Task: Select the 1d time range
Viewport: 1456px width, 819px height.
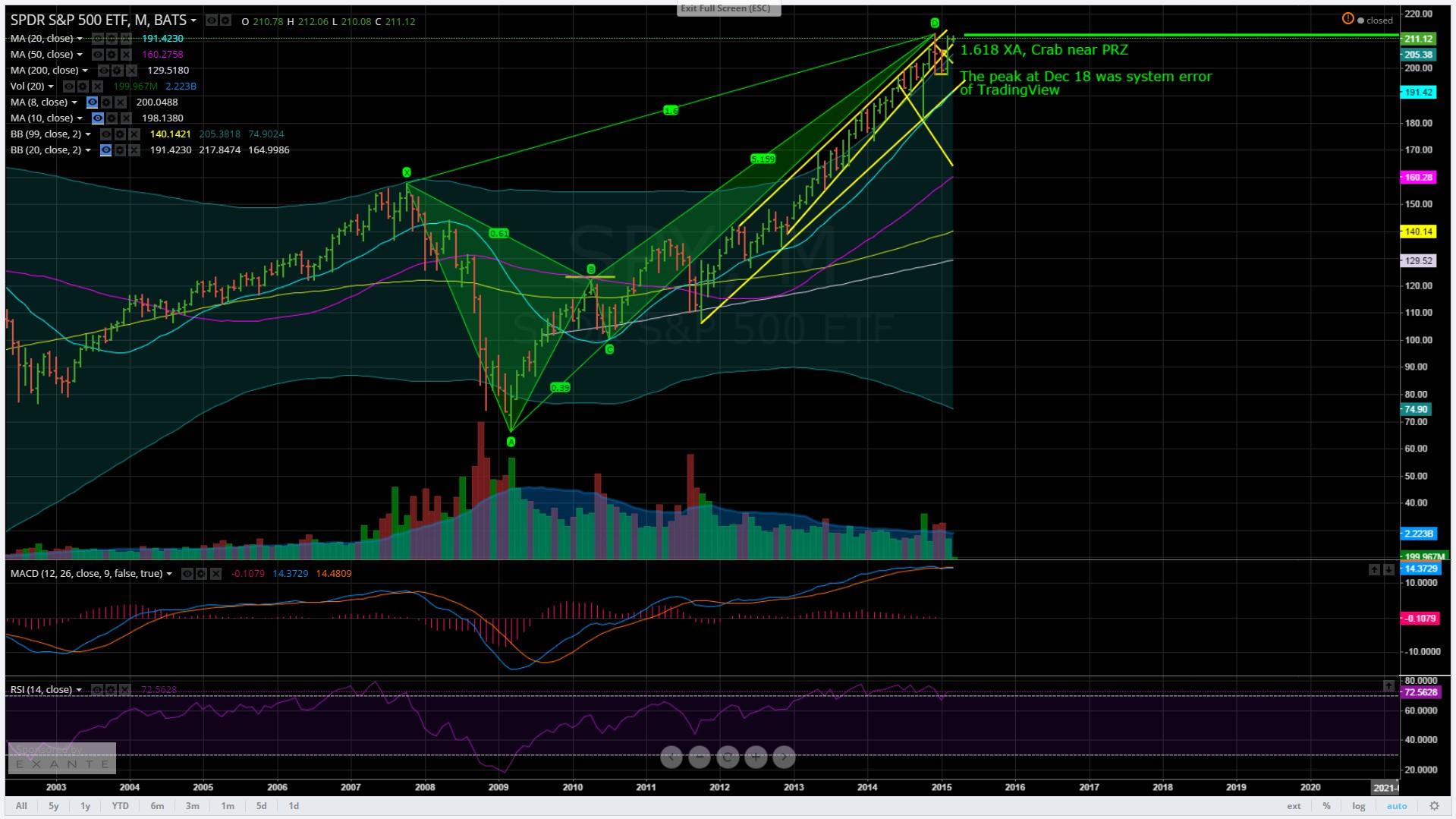Action: click(x=294, y=805)
